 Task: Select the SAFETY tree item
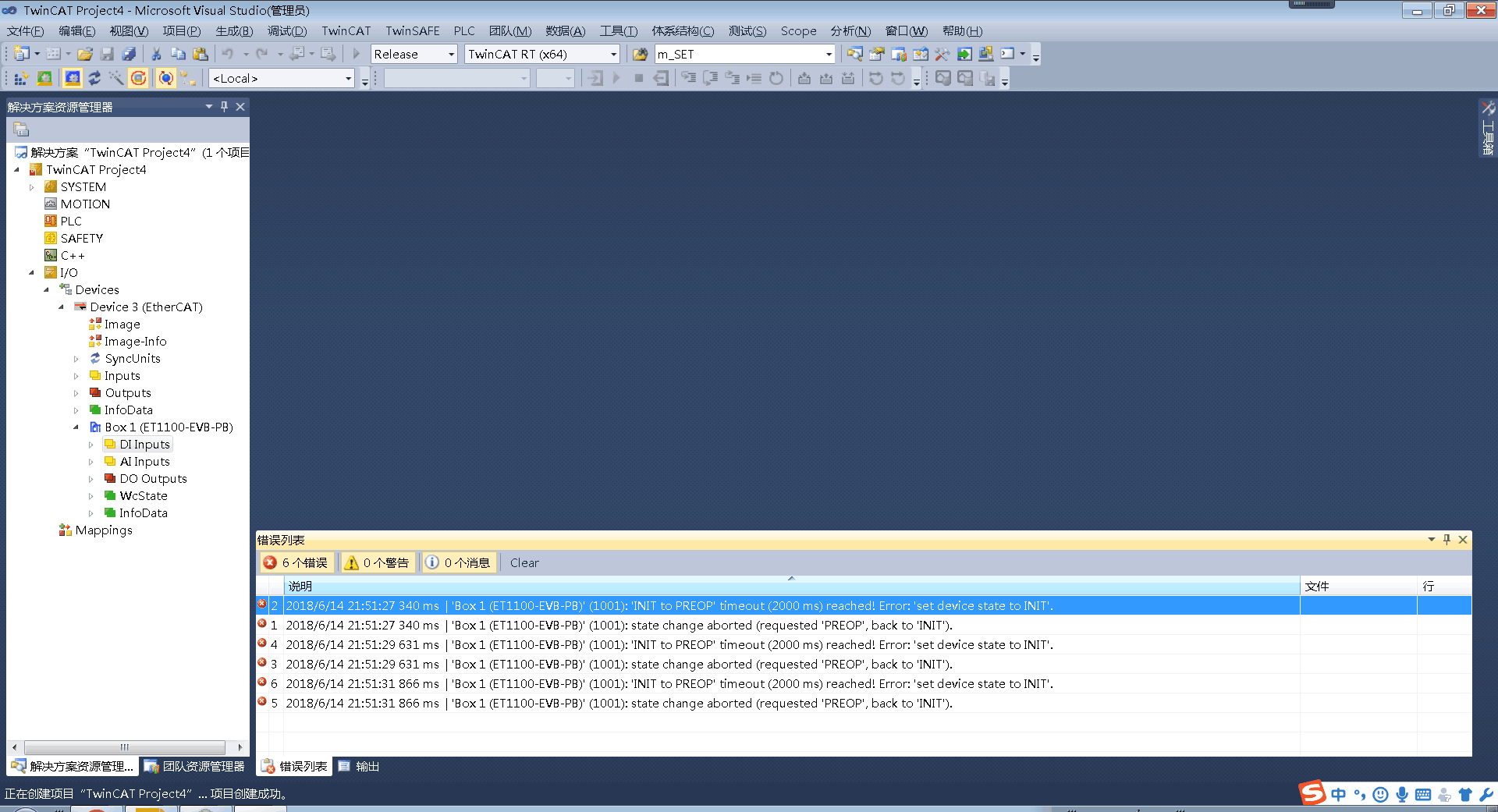[82, 239]
